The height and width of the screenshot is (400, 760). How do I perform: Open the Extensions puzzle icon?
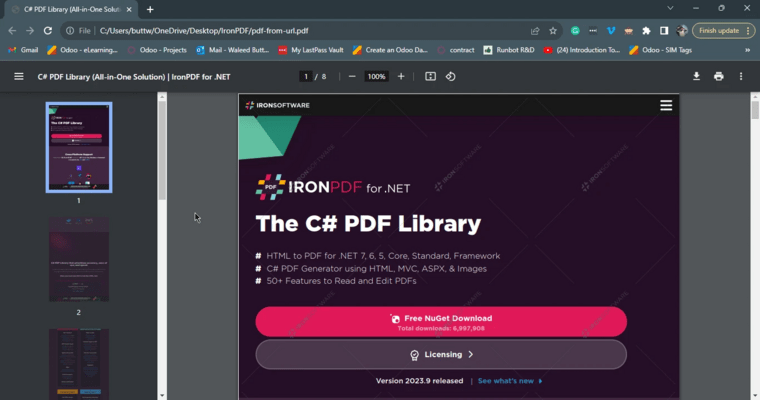point(646,31)
